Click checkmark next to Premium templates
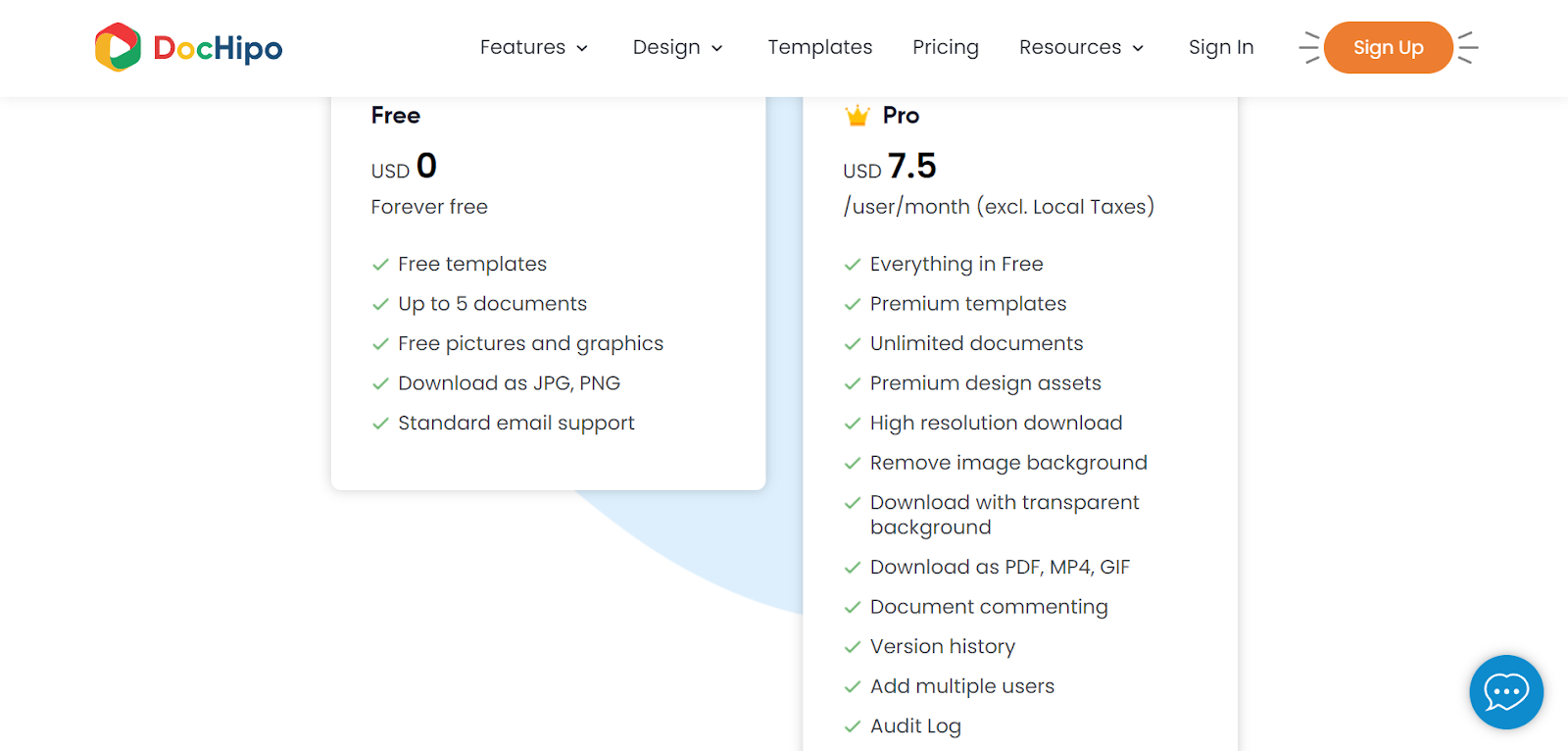Image resolution: width=1568 pixels, height=751 pixels. 853,305
